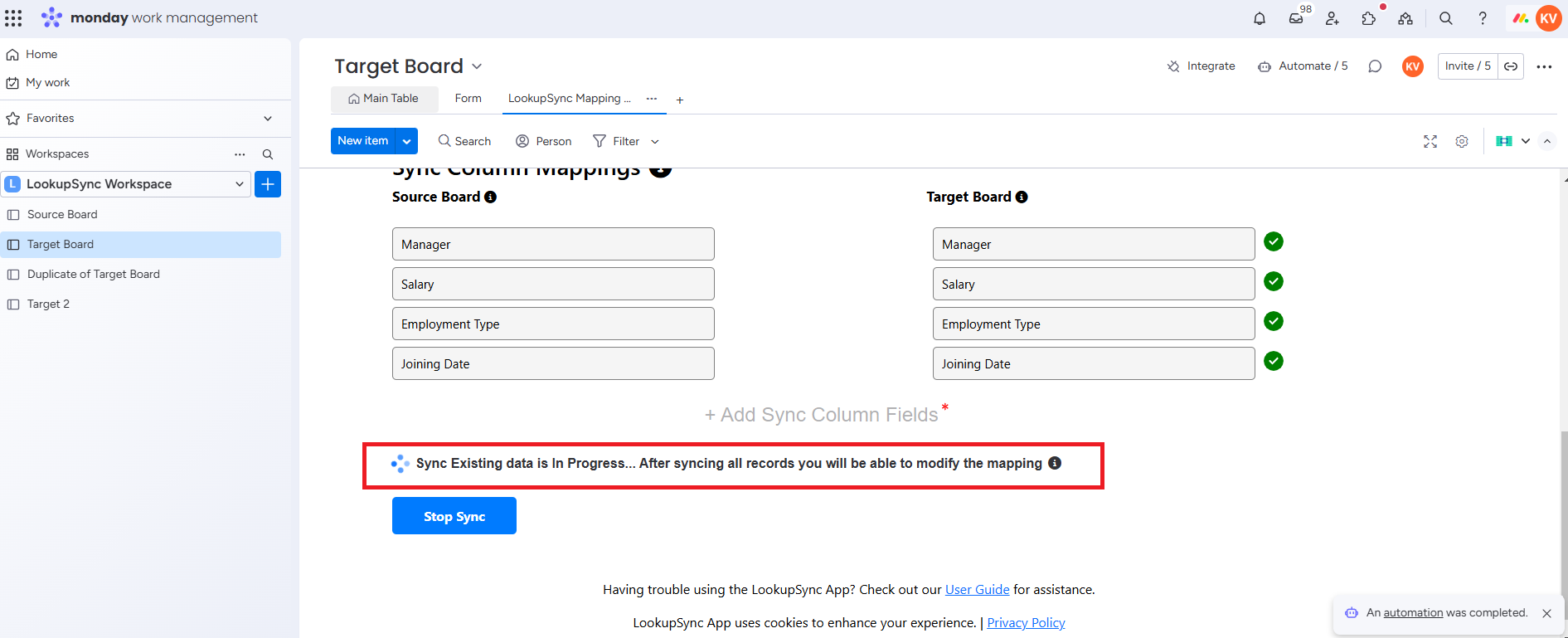This screenshot has width=1568, height=638.
Task: Open the Target 2 board
Action: coord(48,304)
